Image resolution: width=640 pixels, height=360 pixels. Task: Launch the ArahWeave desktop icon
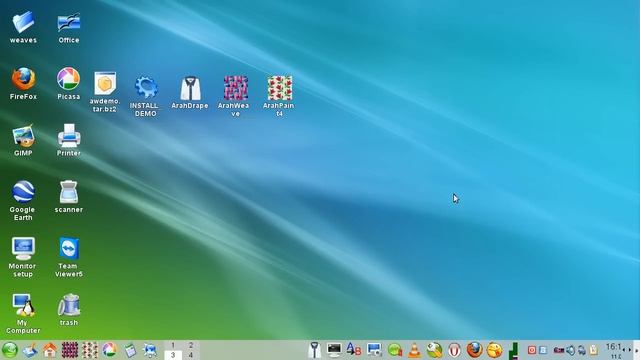236,88
